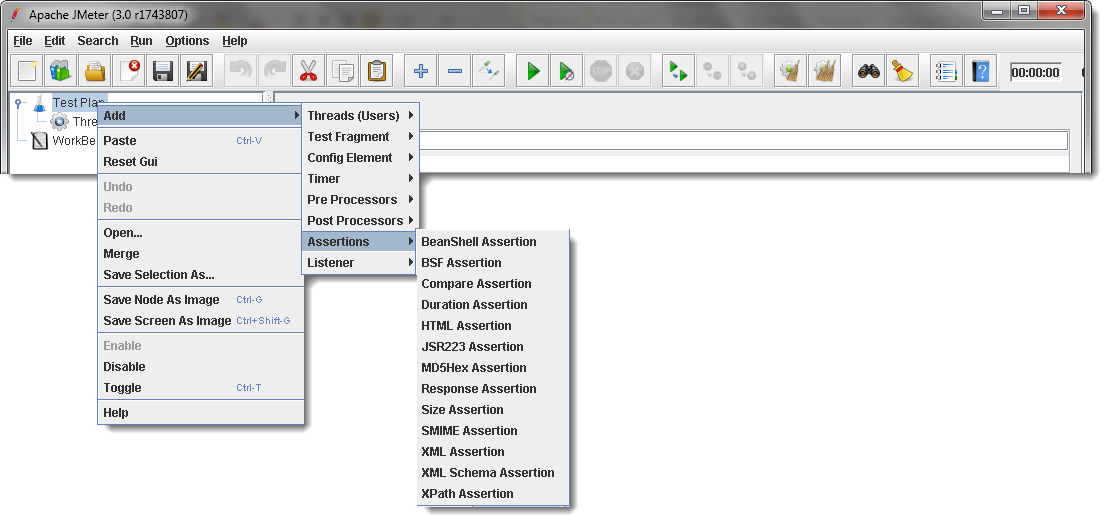Collapse all nodes with the minus icon
The width and height of the screenshot is (1107, 515).
point(455,71)
